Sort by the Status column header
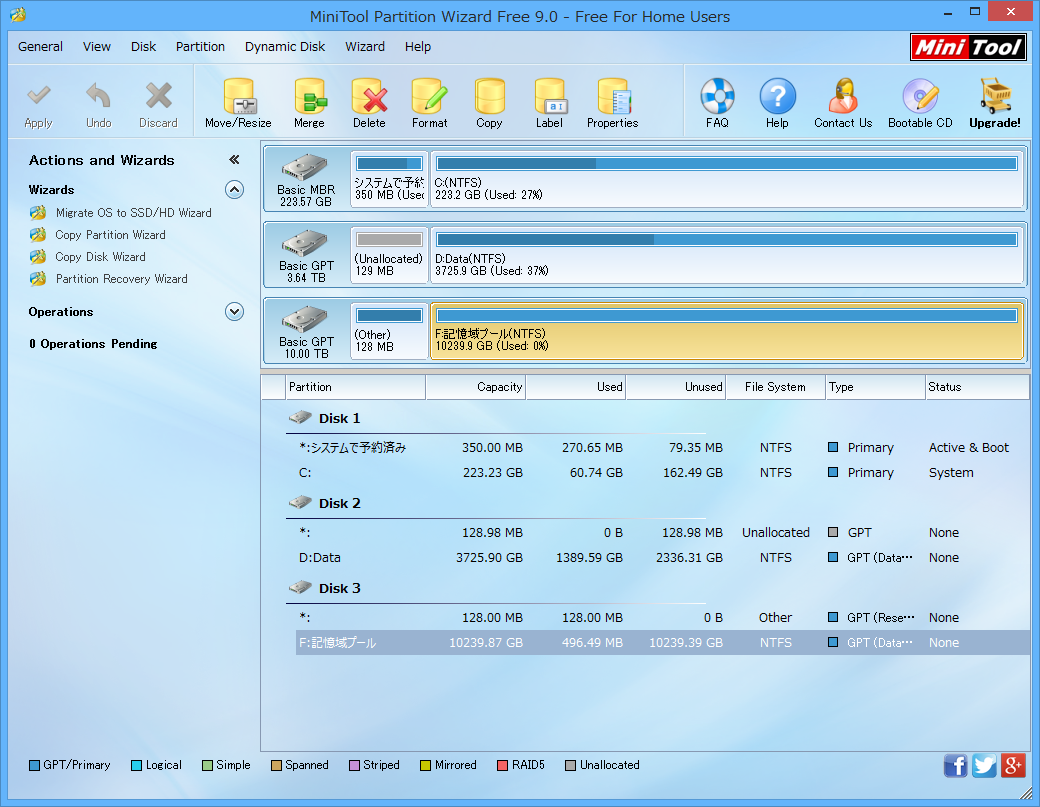The width and height of the screenshot is (1040, 807). 977,387
